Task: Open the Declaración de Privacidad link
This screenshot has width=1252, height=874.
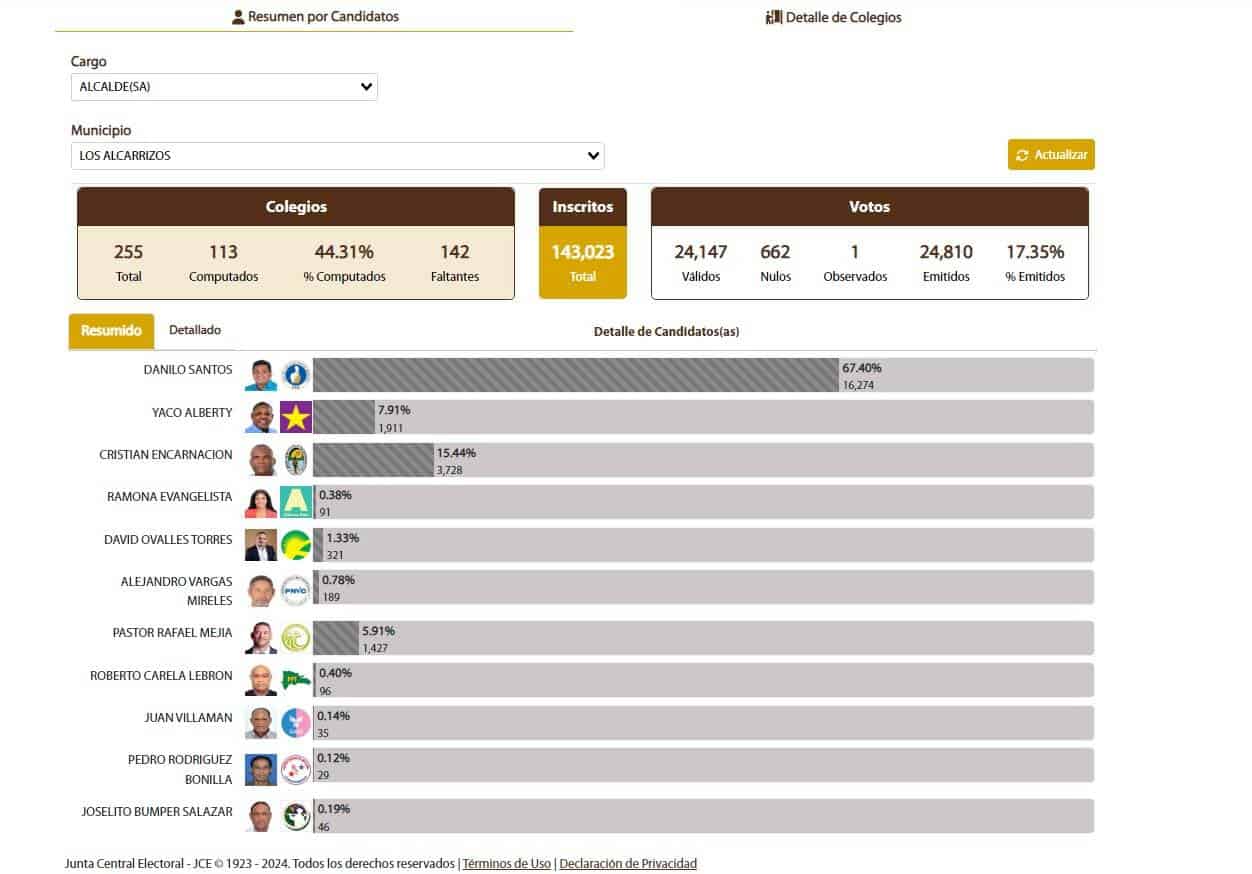Action: (x=628, y=864)
